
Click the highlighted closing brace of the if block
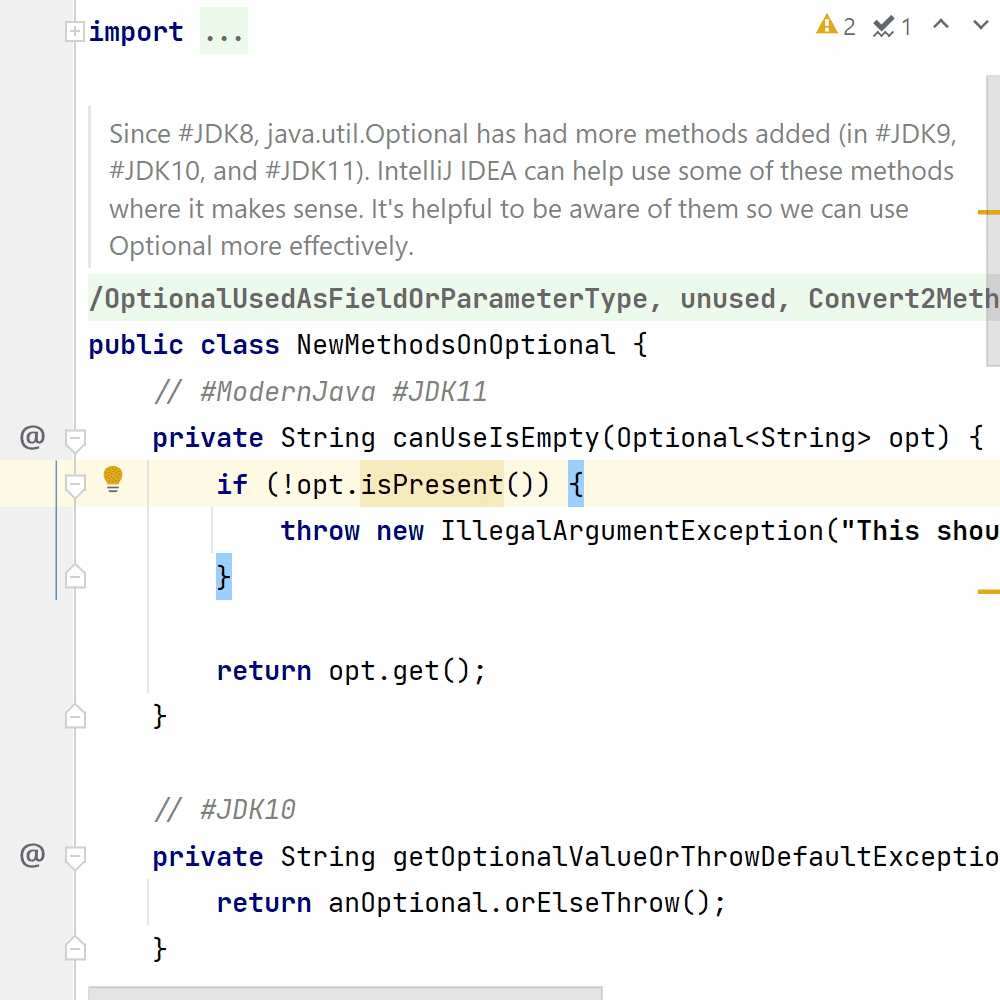click(224, 577)
